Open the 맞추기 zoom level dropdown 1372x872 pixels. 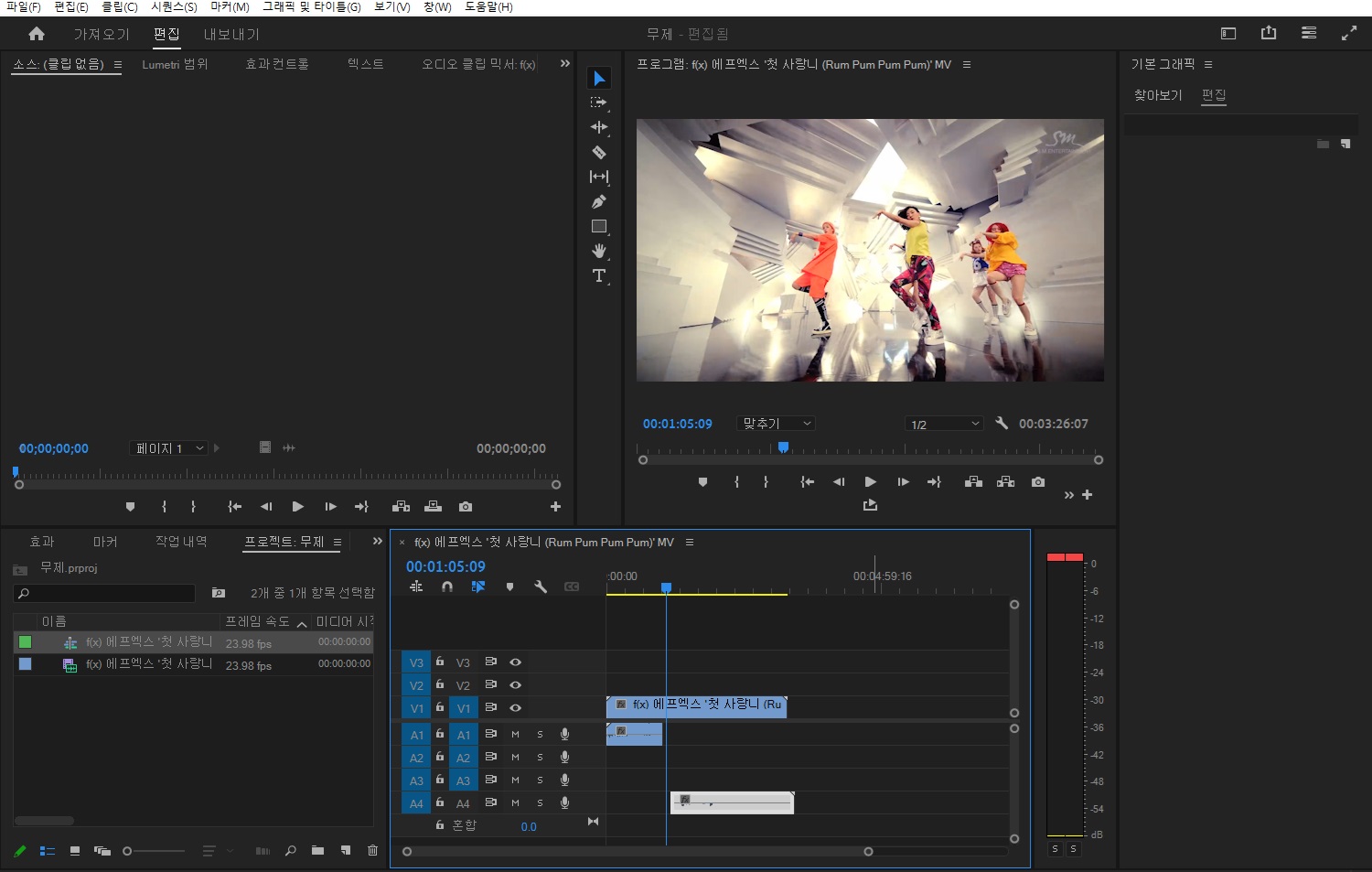(x=776, y=423)
